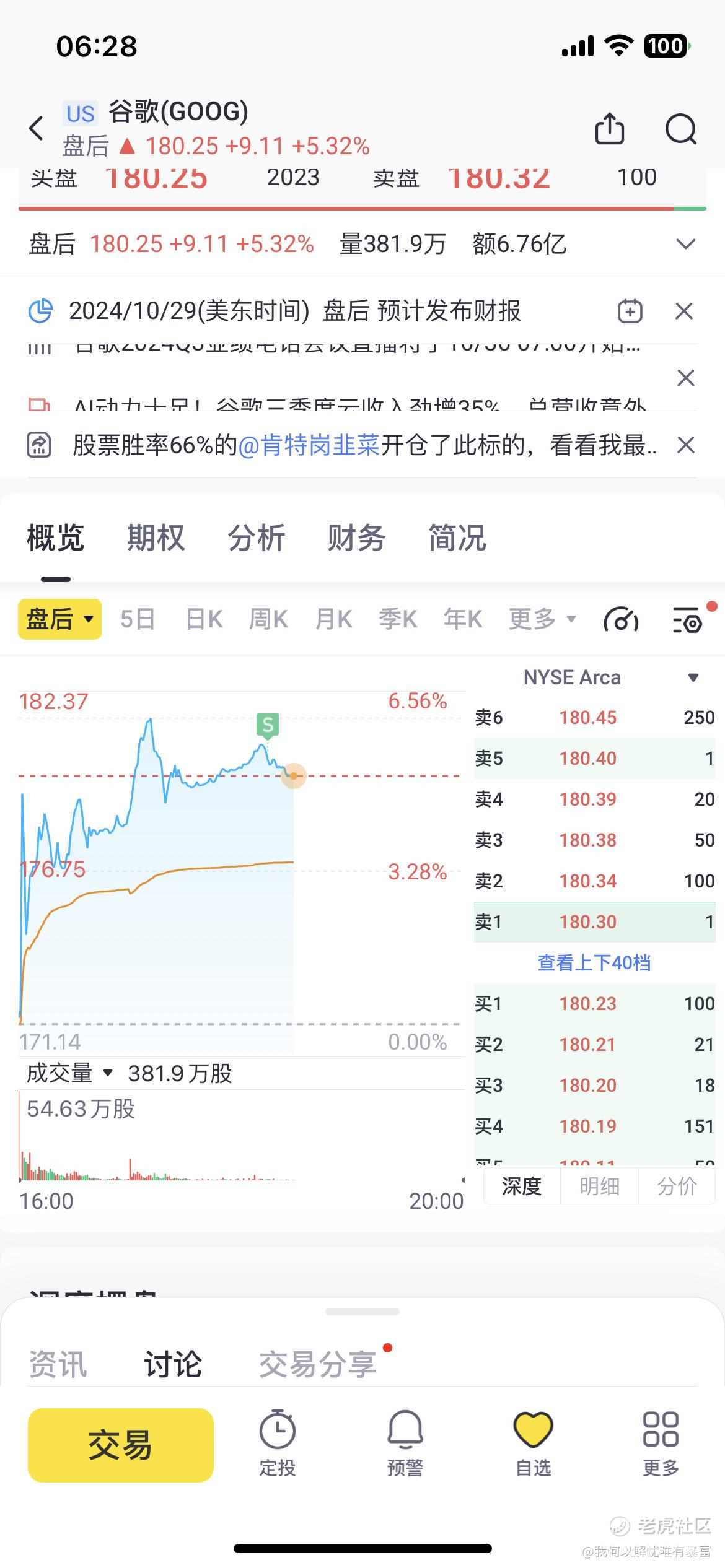Switch to 简况 tab

pos(457,538)
